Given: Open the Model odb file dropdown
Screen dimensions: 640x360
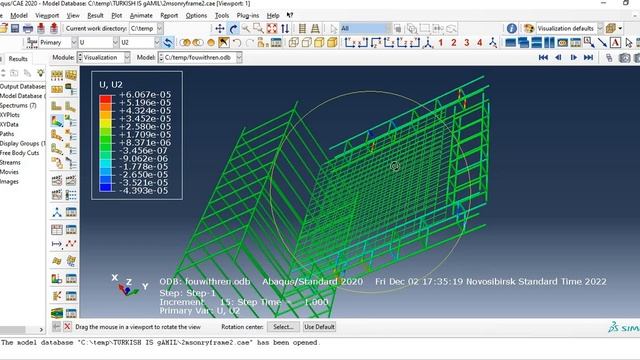Looking at the screenshot, I should tap(239, 58).
